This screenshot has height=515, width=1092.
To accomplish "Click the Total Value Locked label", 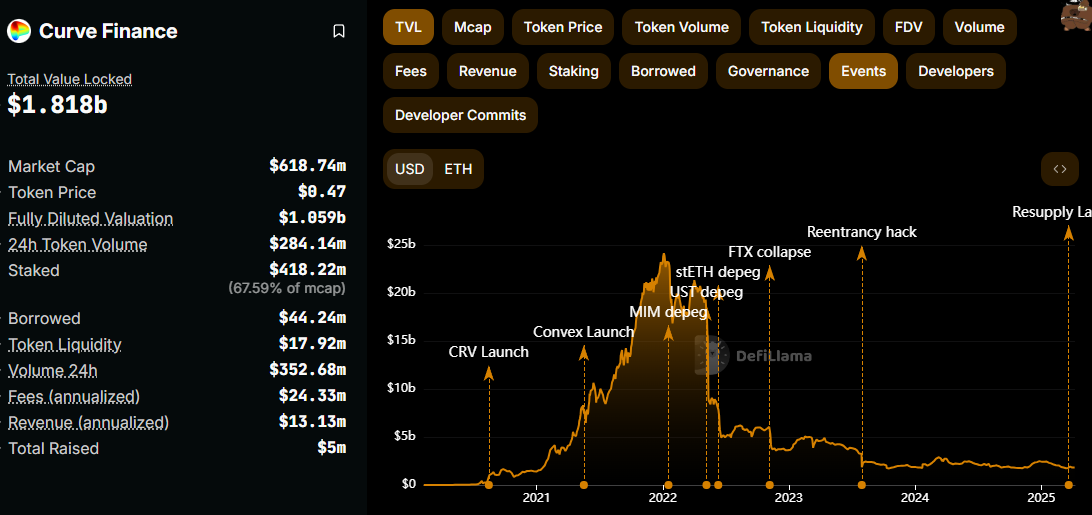I will [x=70, y=79].
